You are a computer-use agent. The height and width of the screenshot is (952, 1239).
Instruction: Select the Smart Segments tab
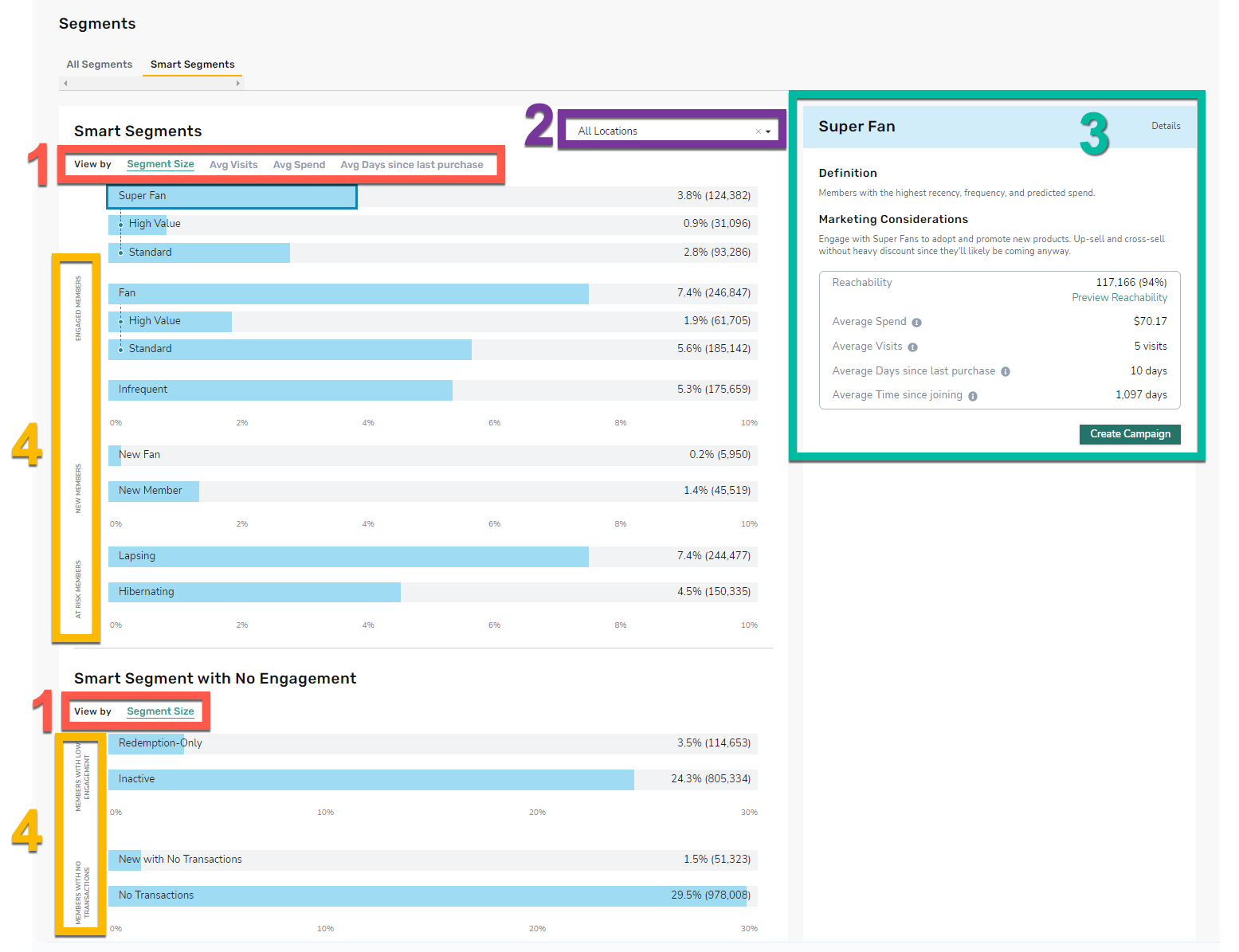[193, 65]
